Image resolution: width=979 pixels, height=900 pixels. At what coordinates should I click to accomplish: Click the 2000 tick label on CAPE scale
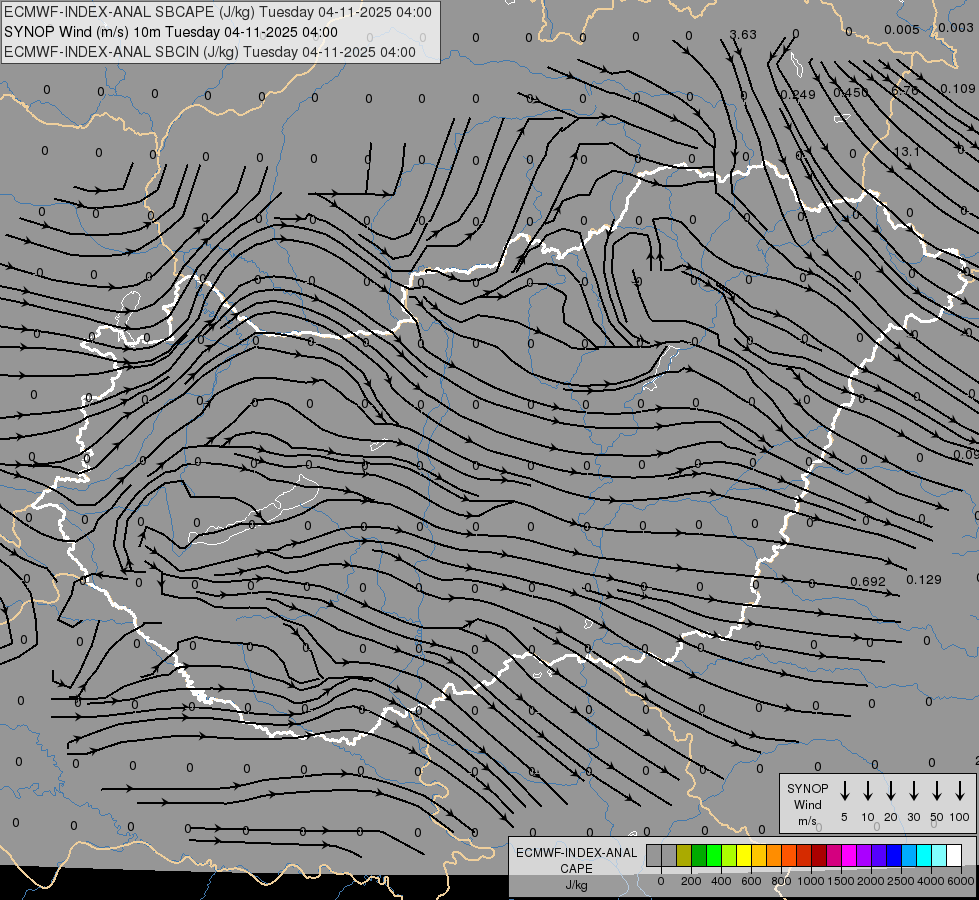871,881
